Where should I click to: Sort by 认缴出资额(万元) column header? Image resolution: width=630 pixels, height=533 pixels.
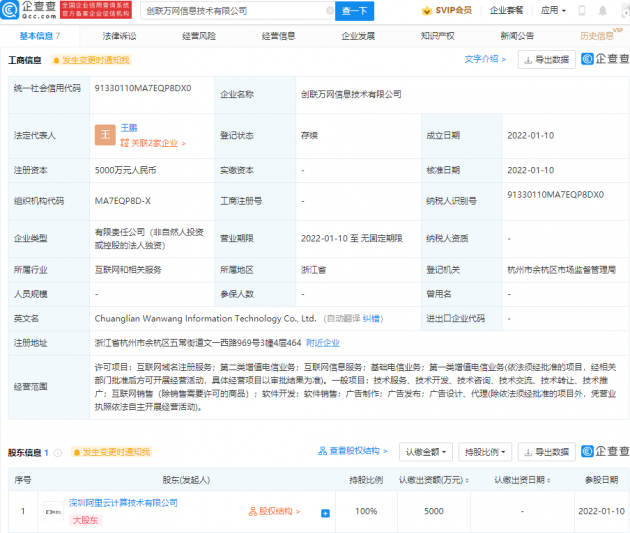pyautogui.click(x=433, y=480)
